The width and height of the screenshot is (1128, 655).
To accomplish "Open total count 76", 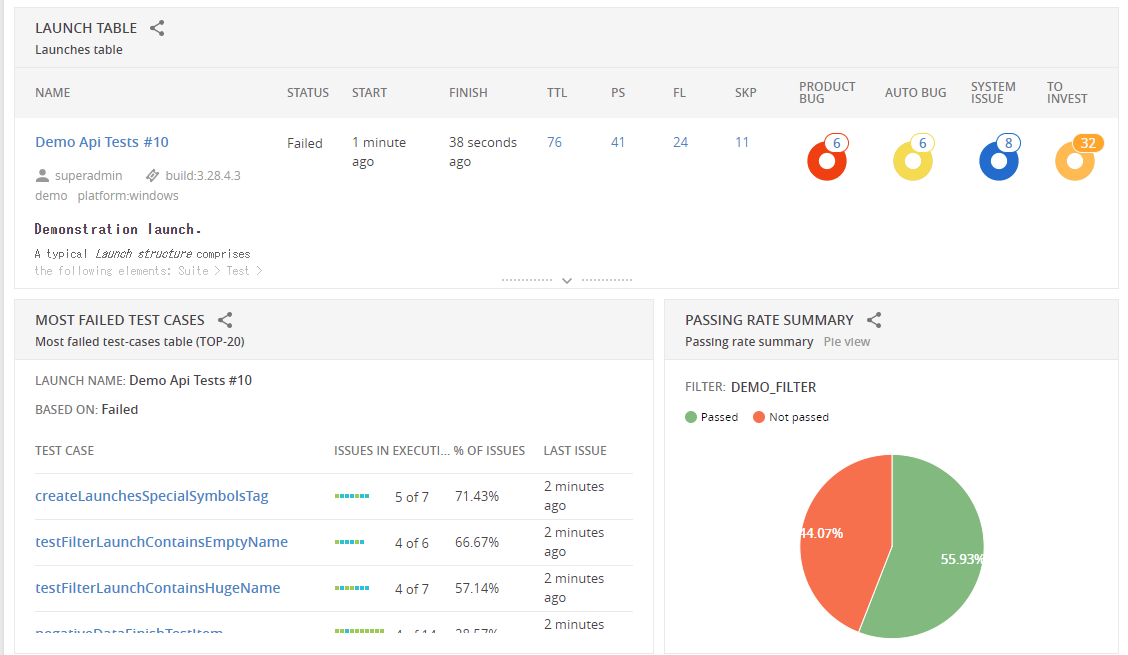I will point(554,142).
